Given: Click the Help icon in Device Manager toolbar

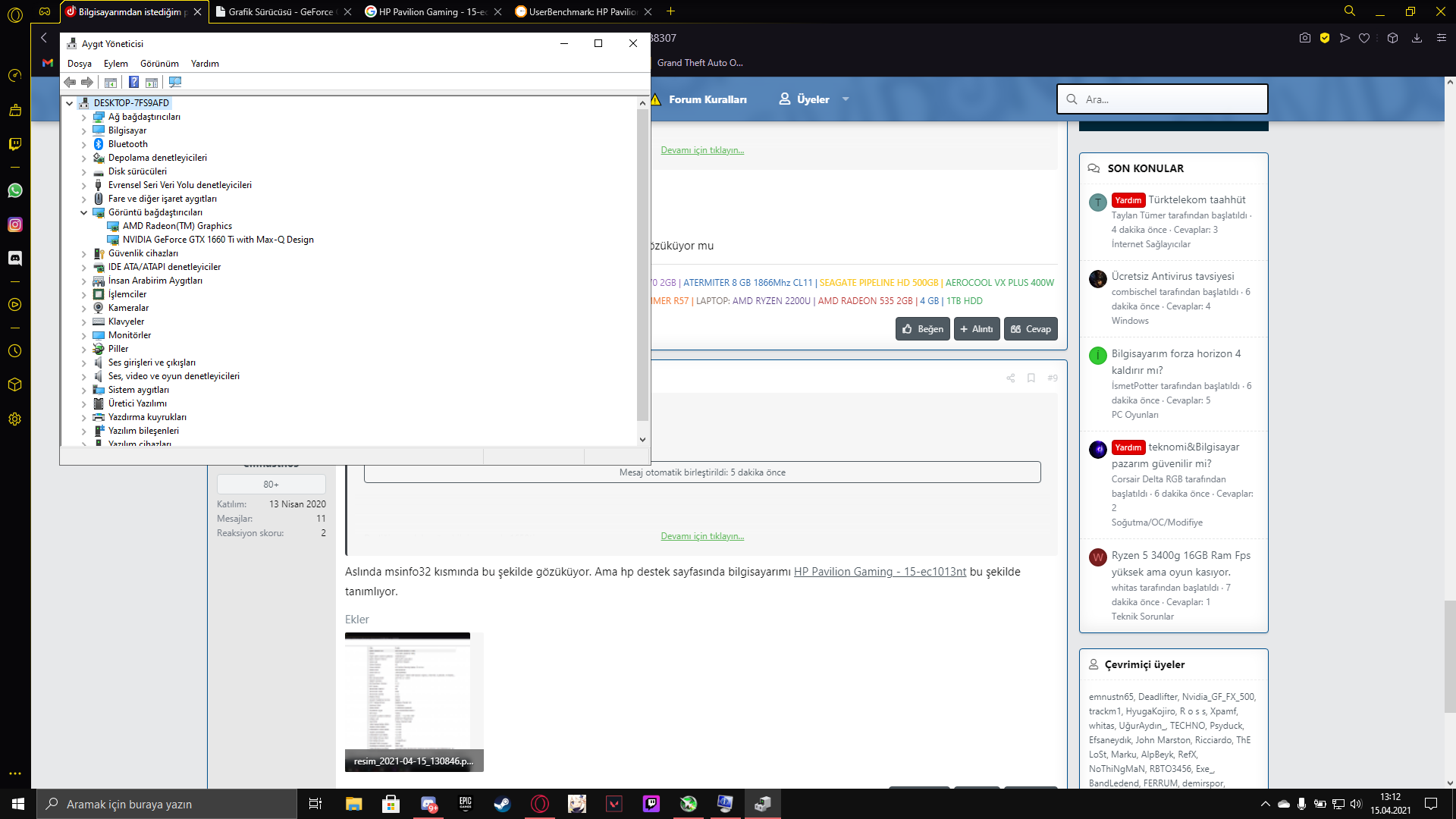Looking at the screenshot, I should (133, 82).
